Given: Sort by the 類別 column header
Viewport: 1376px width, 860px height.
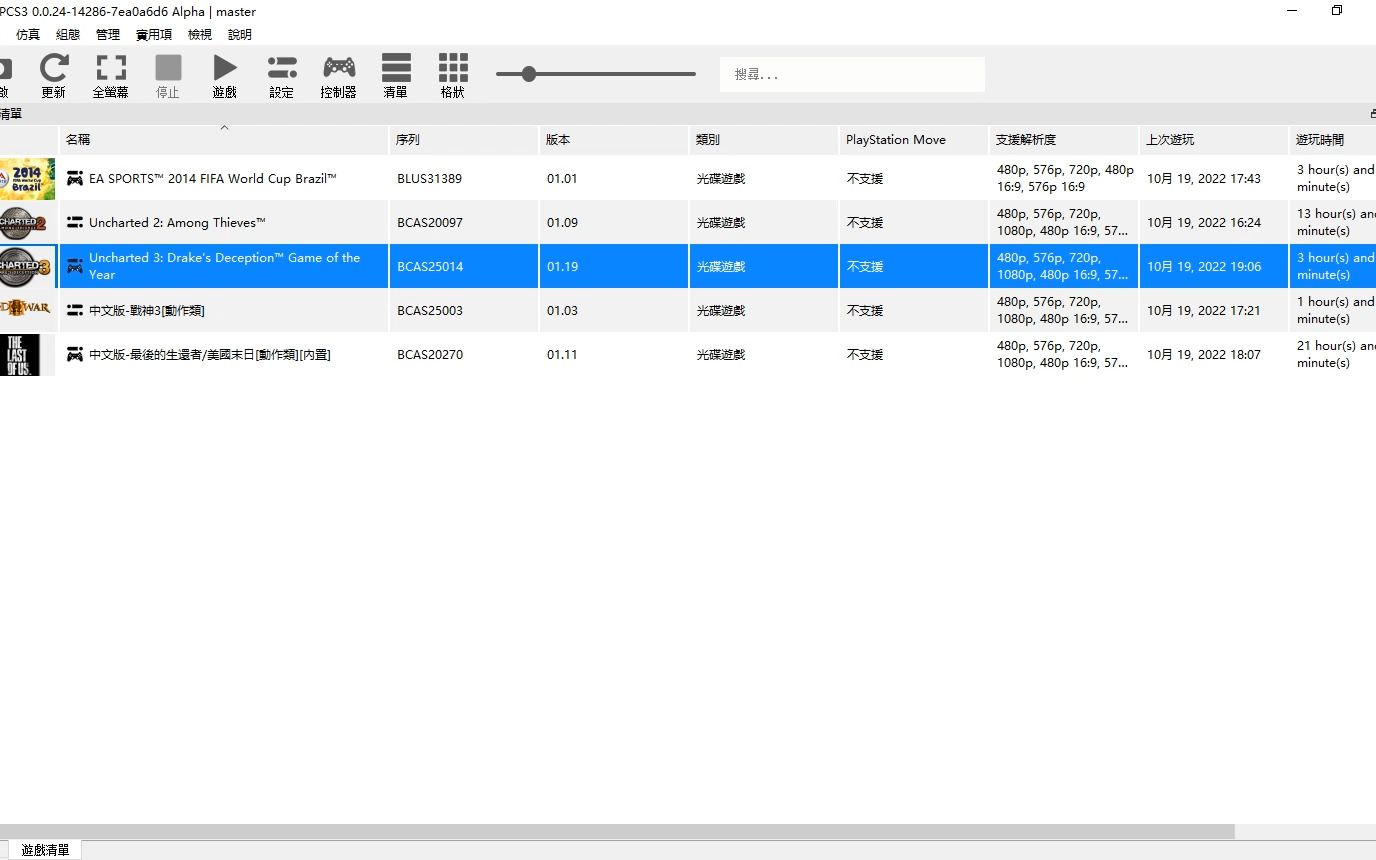Looking at the screenshot, I should (764, 140).
